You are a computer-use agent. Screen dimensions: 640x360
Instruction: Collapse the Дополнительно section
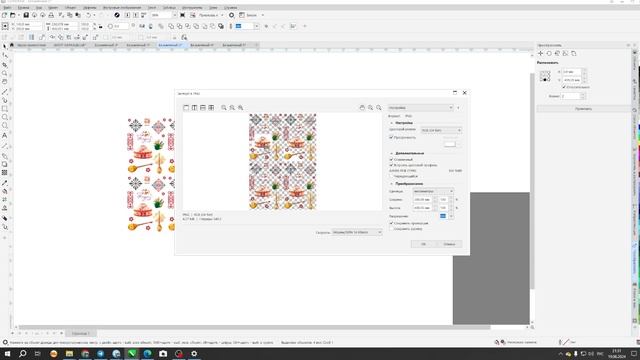[x=391, y=153]
